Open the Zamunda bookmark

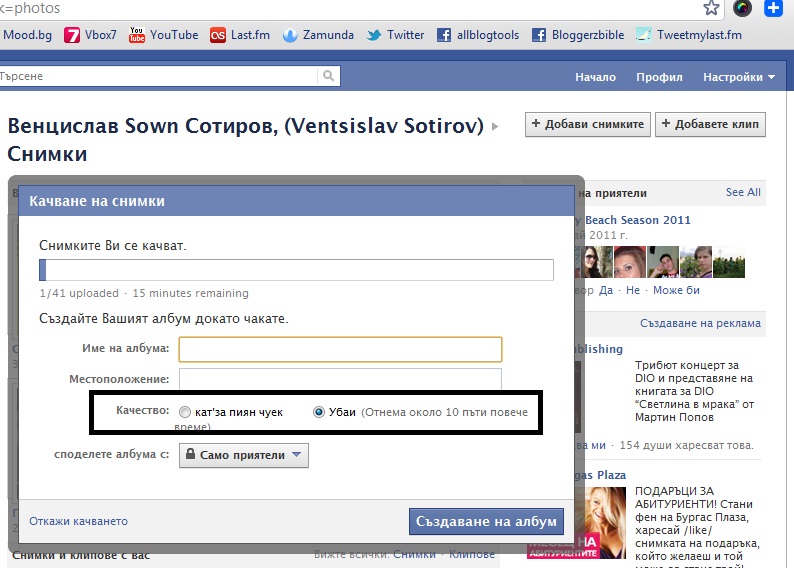[318, 35]
